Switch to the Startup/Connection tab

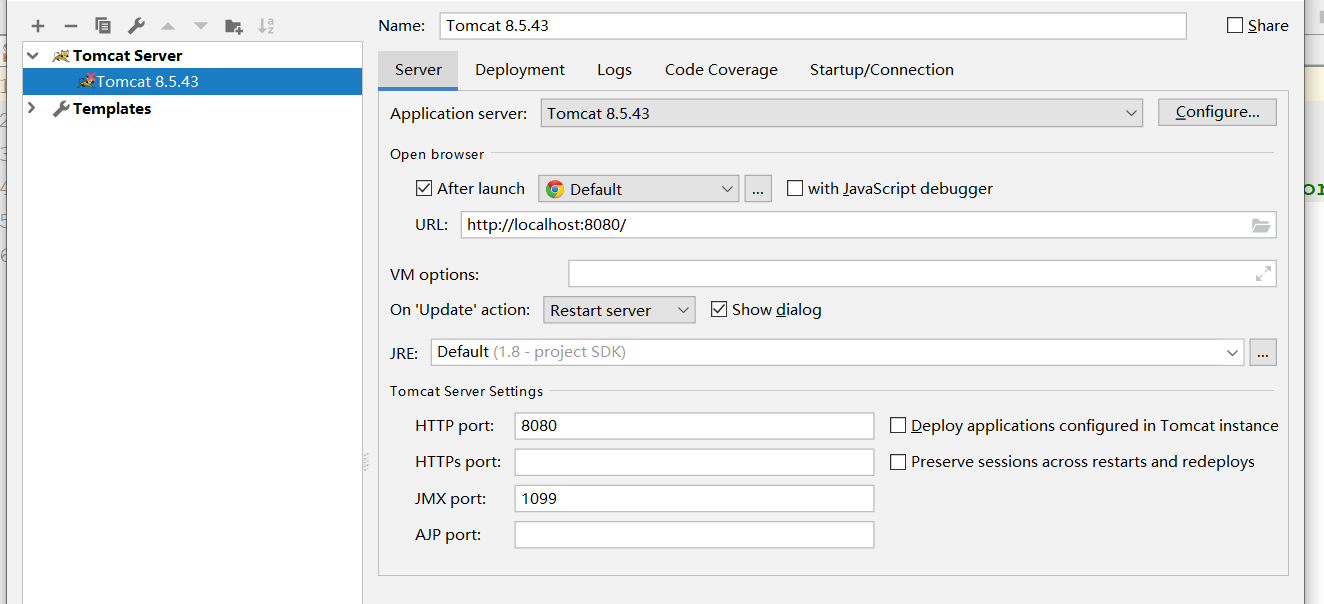881,70
